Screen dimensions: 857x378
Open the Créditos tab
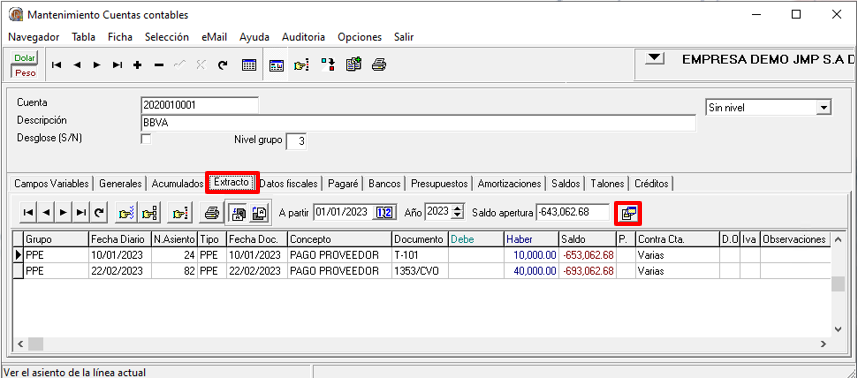(x=651, y=184)
